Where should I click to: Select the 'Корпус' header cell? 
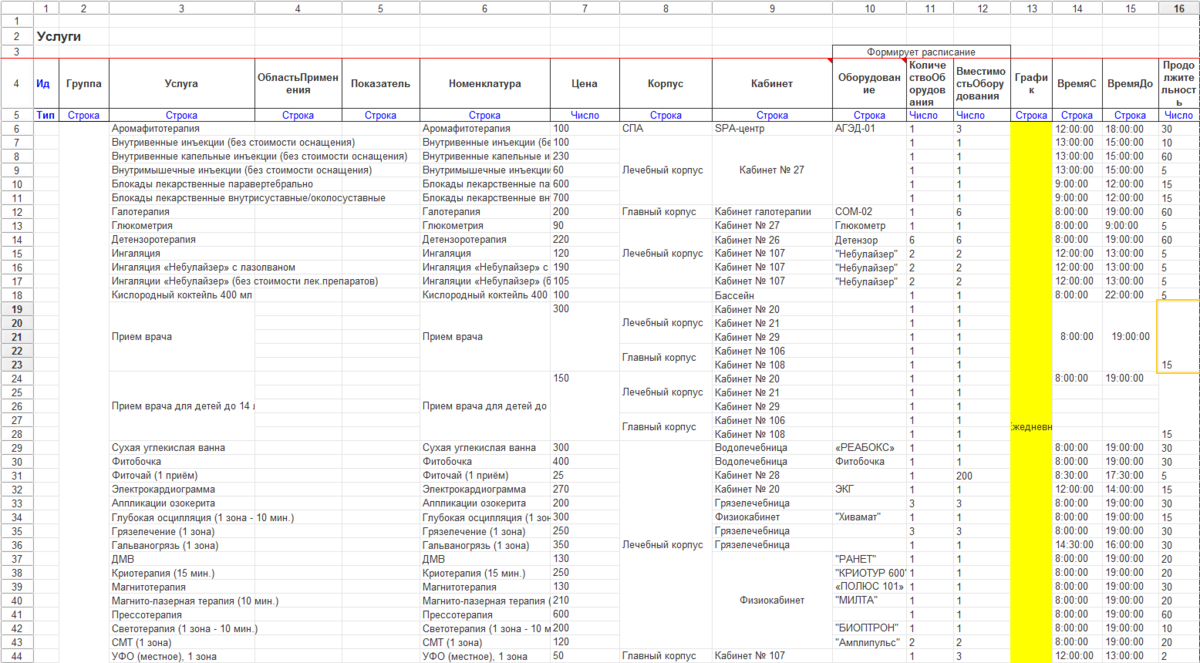[665, 84]
